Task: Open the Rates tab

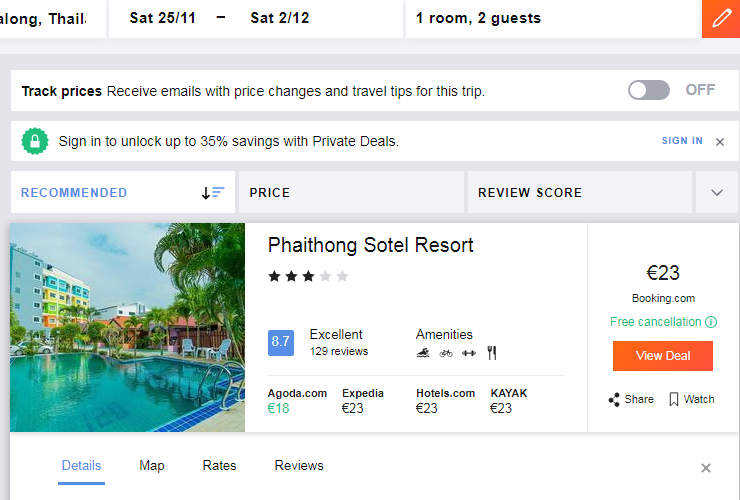Action: [x=219, y=466]
